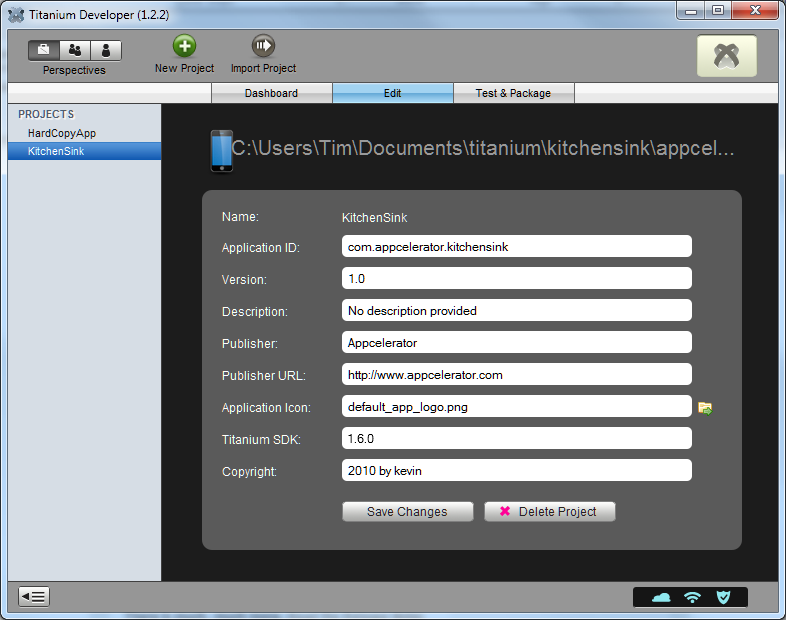786x620 pixels.
Task: Focus the Publisher URL field
Action: point(517,374)
